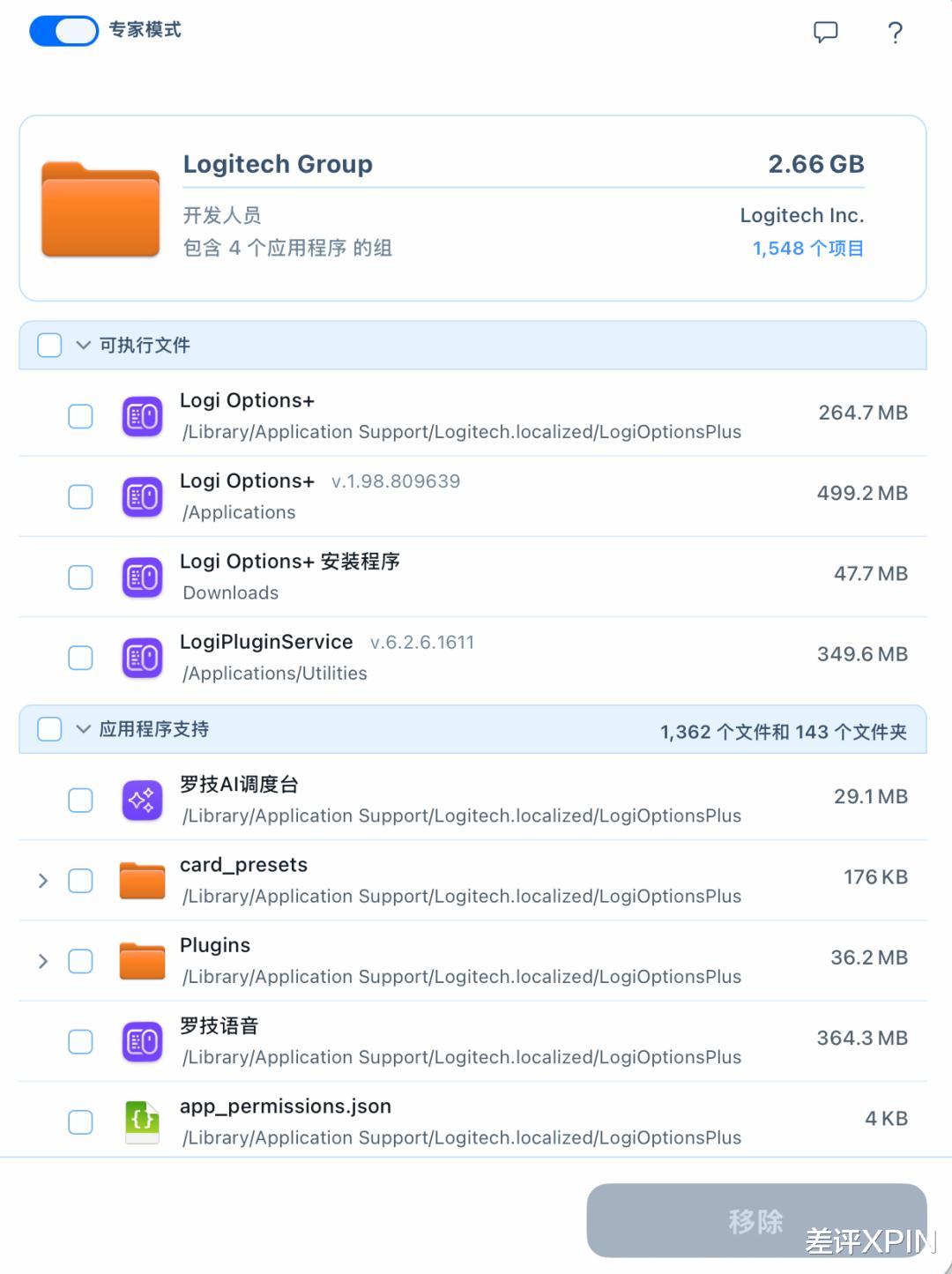Check the card_presets checkbox
952x1274 pixels.
(x=80, y=880)
